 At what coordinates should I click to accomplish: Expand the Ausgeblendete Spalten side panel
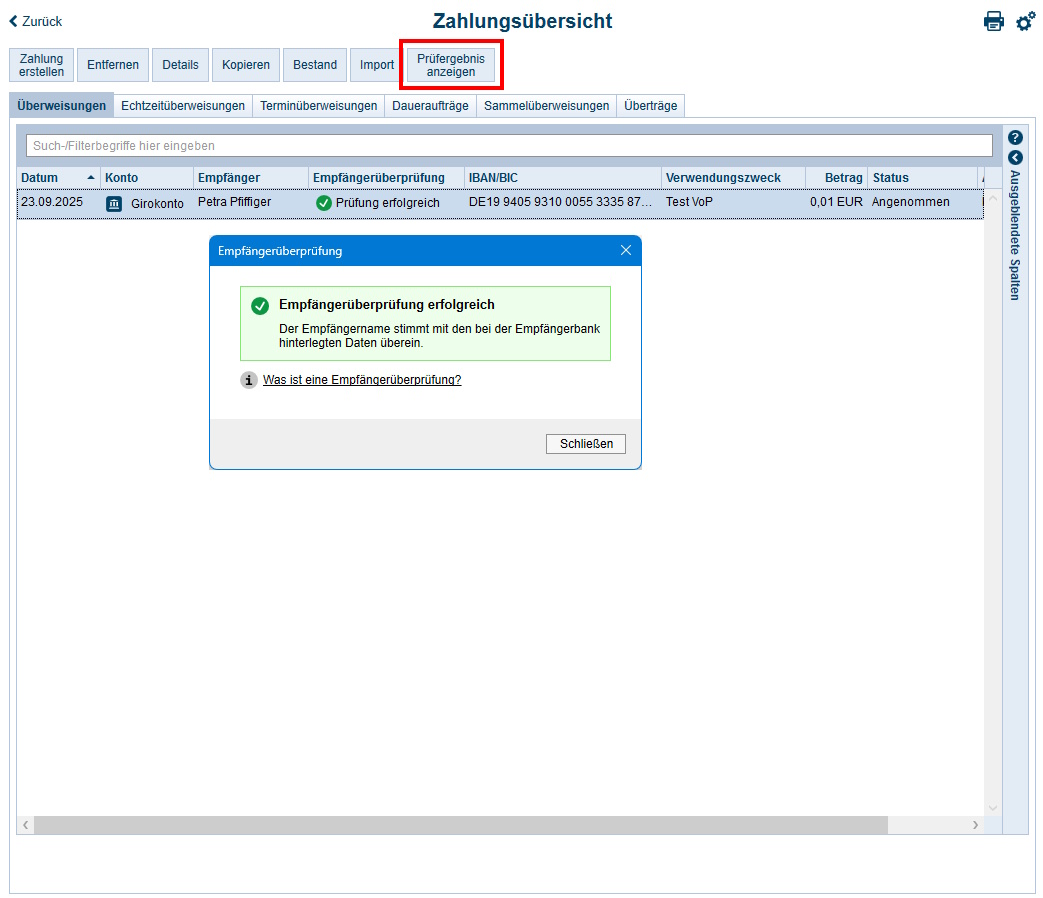[x=1015, y=158]
